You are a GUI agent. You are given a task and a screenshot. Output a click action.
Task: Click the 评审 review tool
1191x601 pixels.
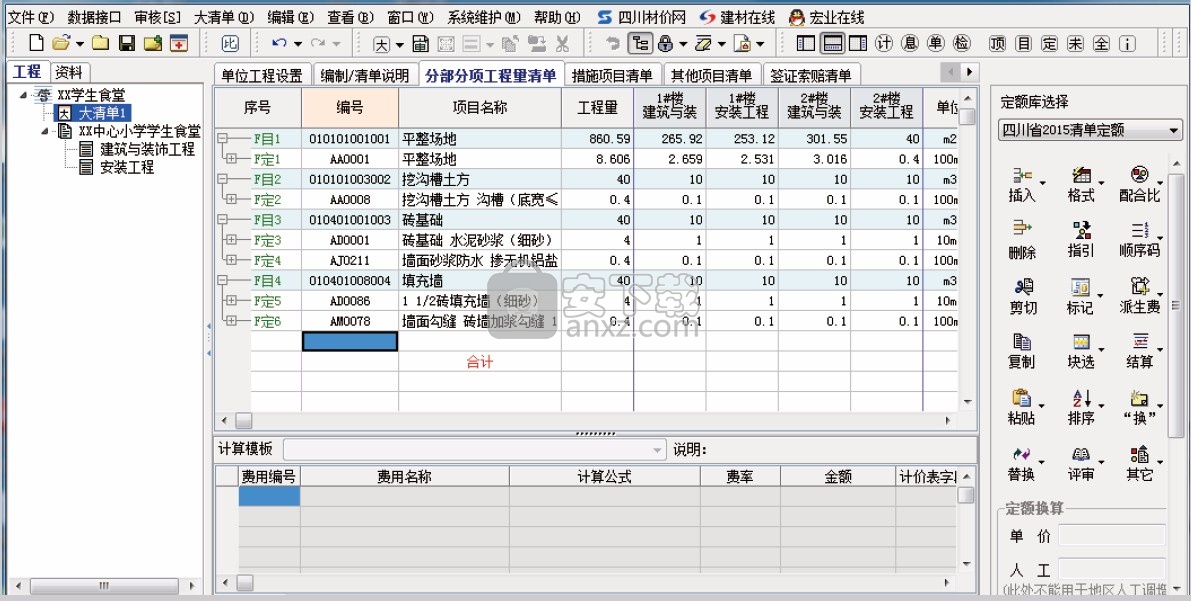coord(1081,464)
